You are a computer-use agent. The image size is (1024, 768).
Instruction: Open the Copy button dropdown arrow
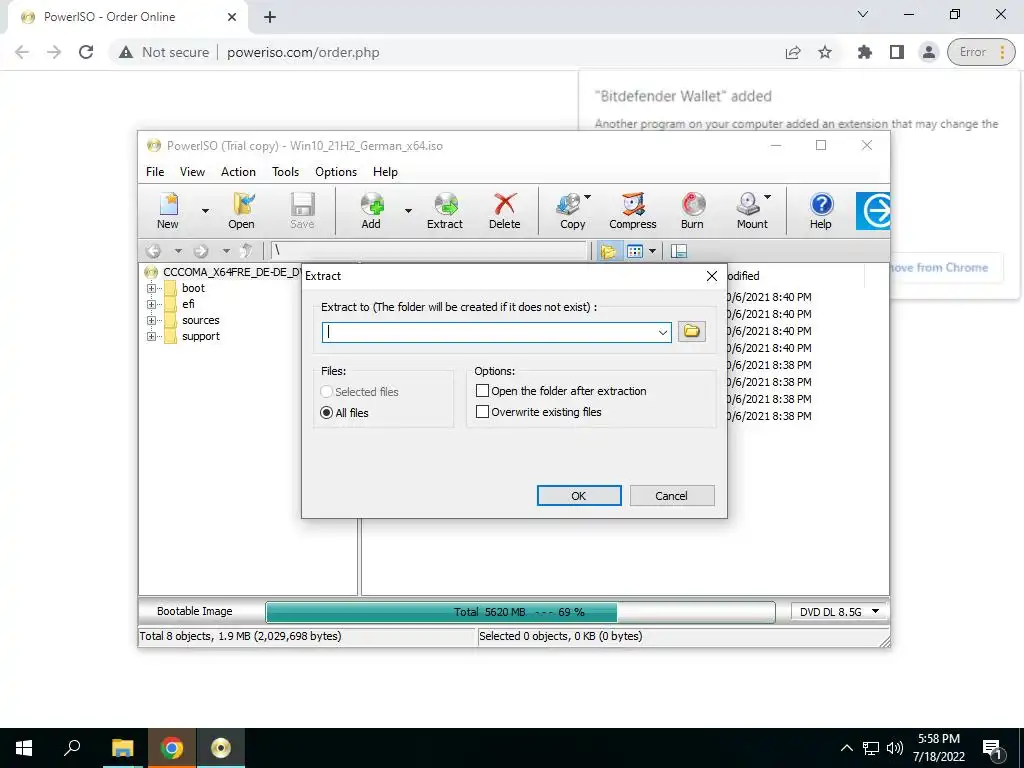[x=588, y=197]
